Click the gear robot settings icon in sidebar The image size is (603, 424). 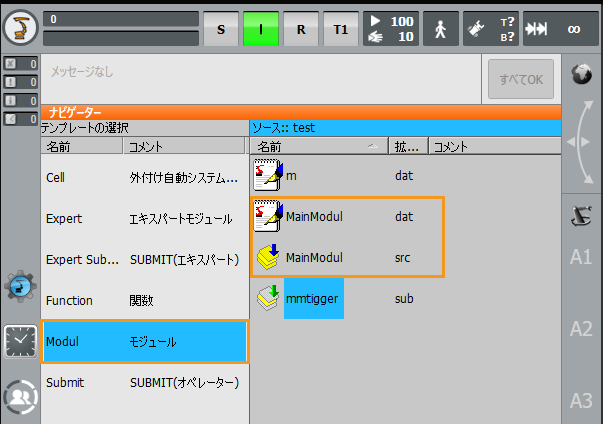(20, 286)
